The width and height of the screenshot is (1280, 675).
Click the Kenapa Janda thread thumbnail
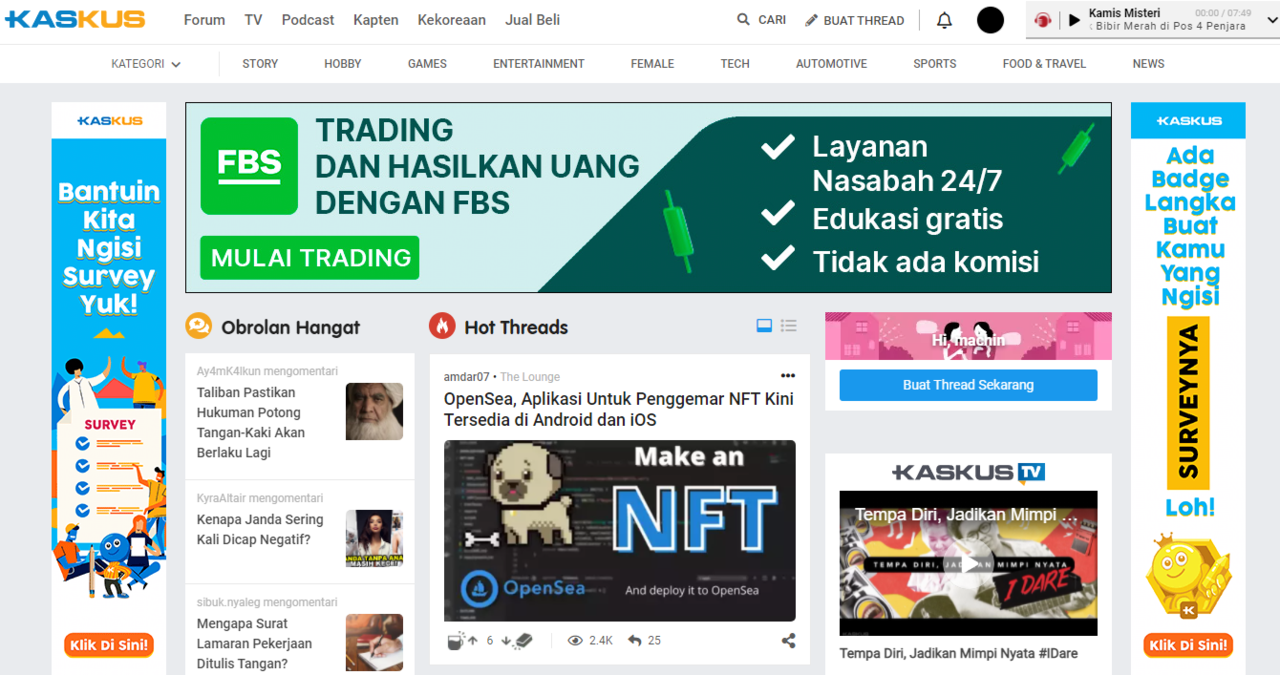(375, 538)
